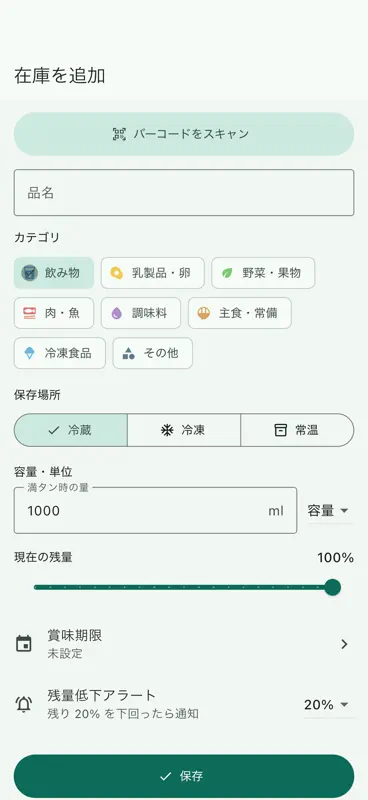Tap the 残量低下アラート bell icon
The image size is (368, 800).
tap(23, 705)
